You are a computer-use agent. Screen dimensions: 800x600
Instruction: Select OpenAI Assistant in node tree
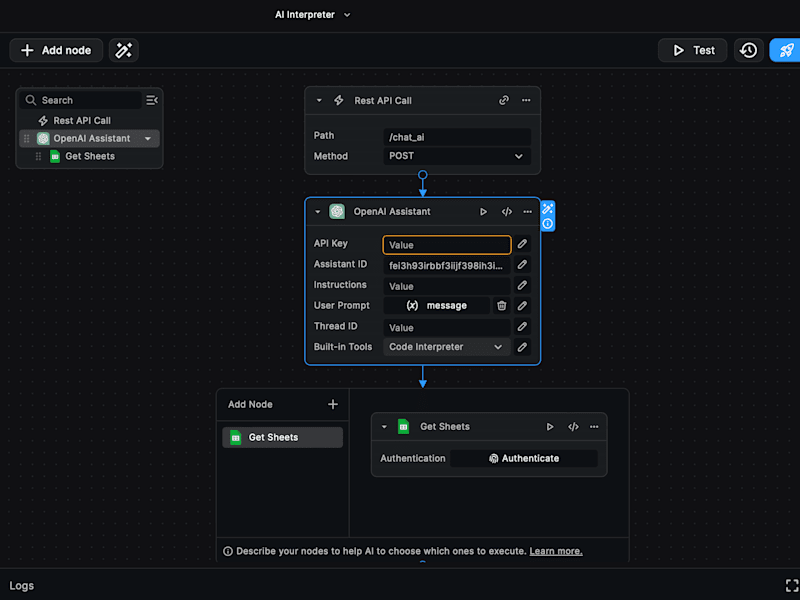pyautogui.click(x=91, y=138)
